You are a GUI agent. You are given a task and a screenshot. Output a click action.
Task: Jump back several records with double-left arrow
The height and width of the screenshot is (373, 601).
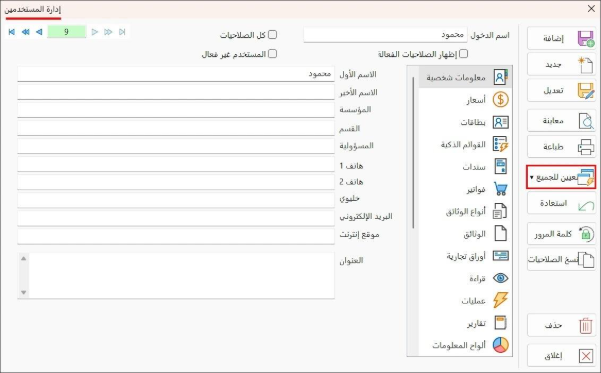point(26,32)
